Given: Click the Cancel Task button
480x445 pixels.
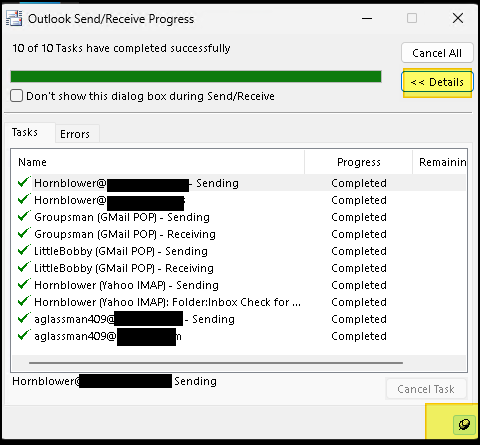Looking at the screenshot, I should (426, 389).
